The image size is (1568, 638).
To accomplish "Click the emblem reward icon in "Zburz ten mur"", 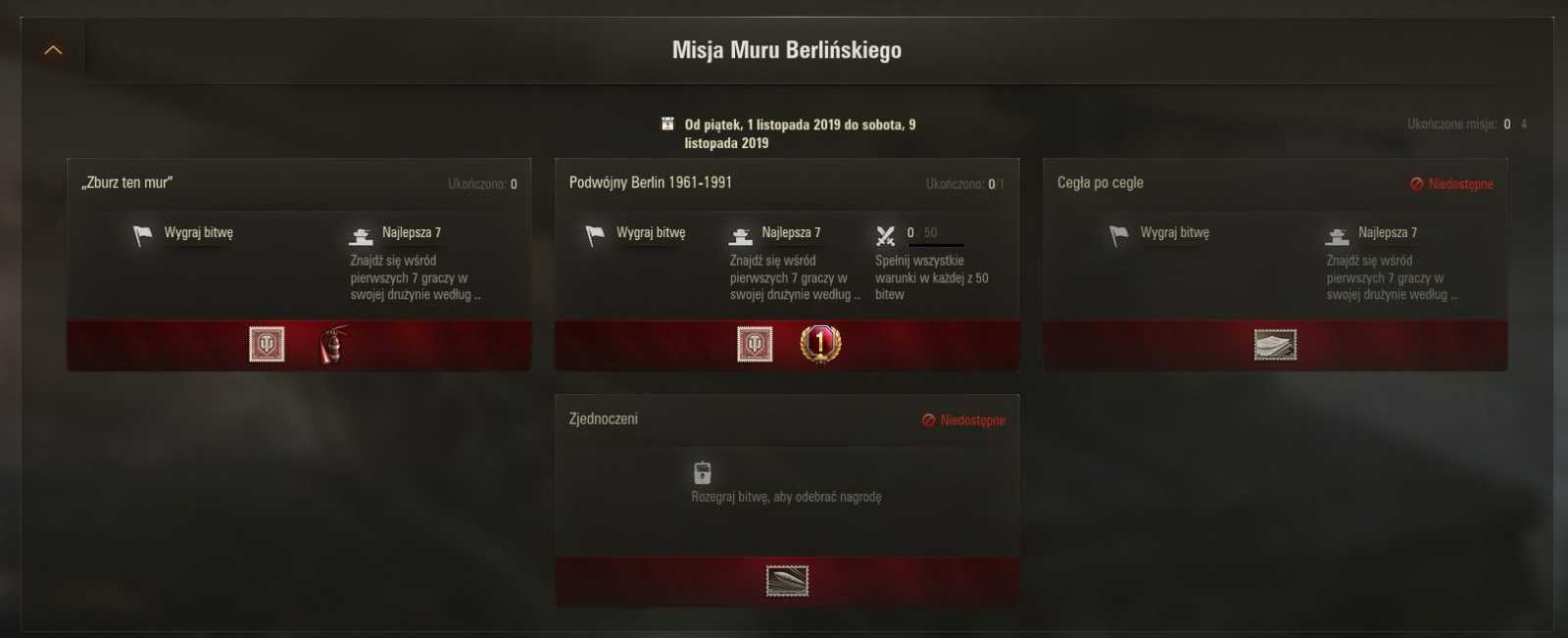I will coord(267,344).
